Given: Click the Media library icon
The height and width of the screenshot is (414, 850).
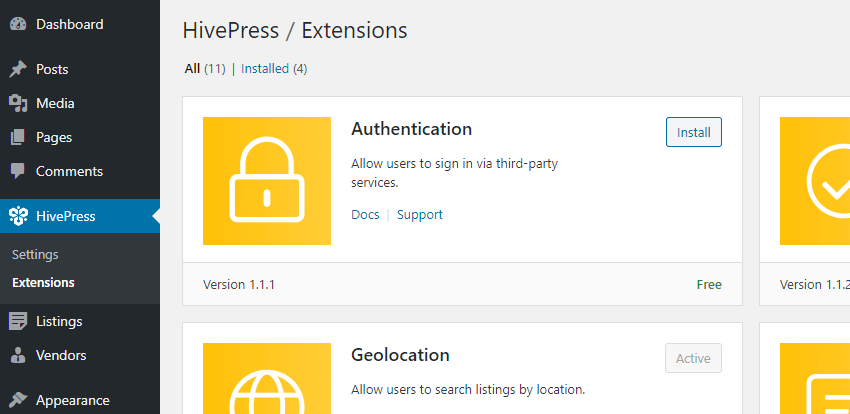Looking at the screenshot, I should tap(18, 103).
